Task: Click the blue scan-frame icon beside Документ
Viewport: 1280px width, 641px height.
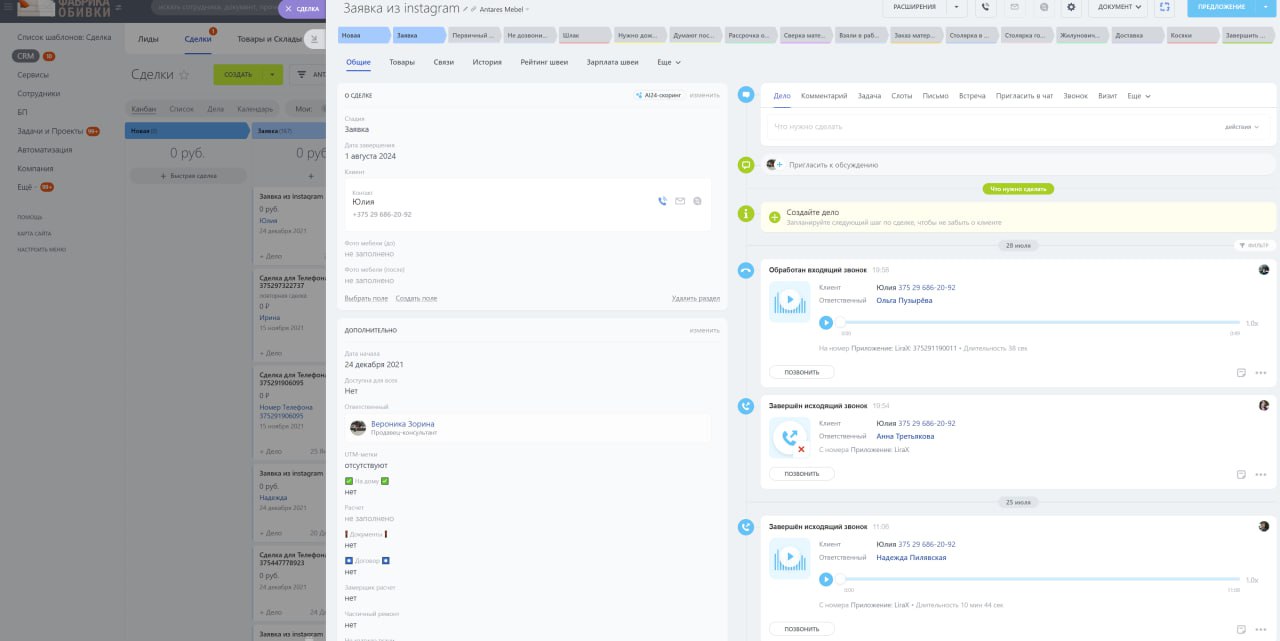Action: click(1164, 7)
